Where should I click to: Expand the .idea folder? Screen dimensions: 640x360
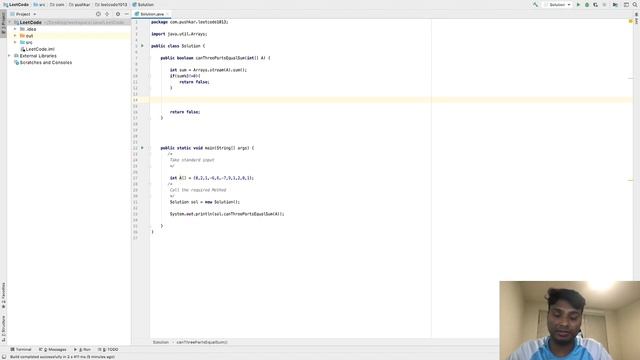click(16, 29)
